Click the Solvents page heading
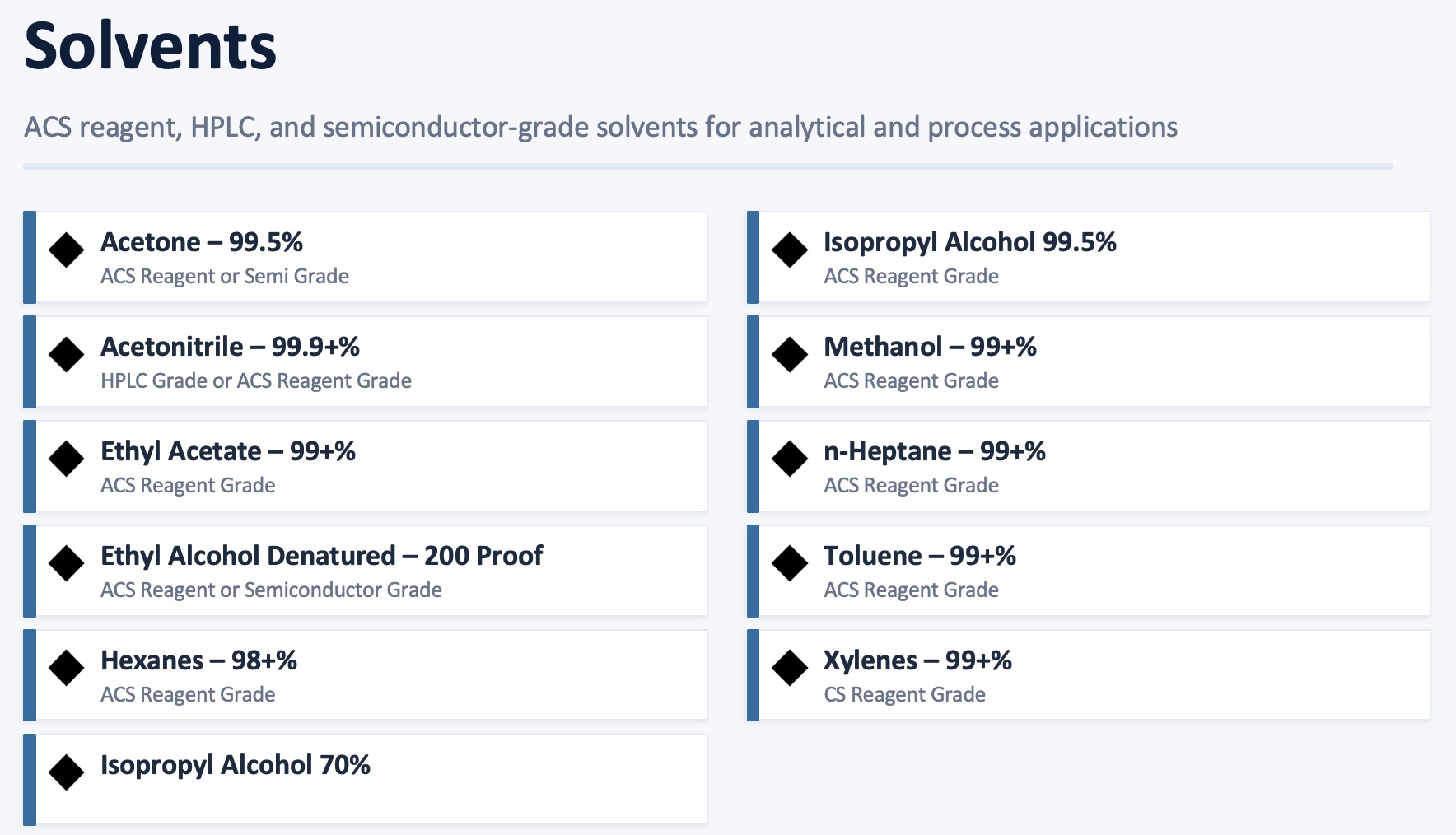Image resolution: width=1456 pixels, height=835 pixels. pyautogui.click(x=151, y=46)
